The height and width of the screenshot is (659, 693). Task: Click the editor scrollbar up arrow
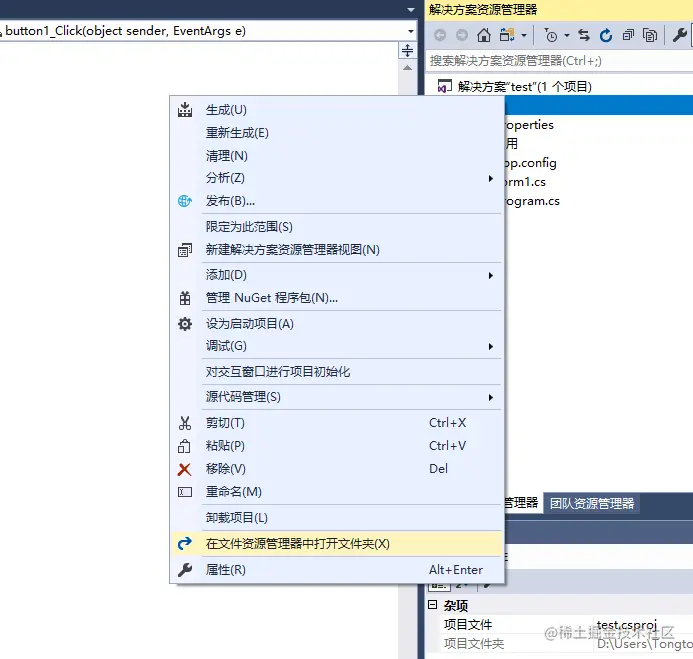(407, 68)
